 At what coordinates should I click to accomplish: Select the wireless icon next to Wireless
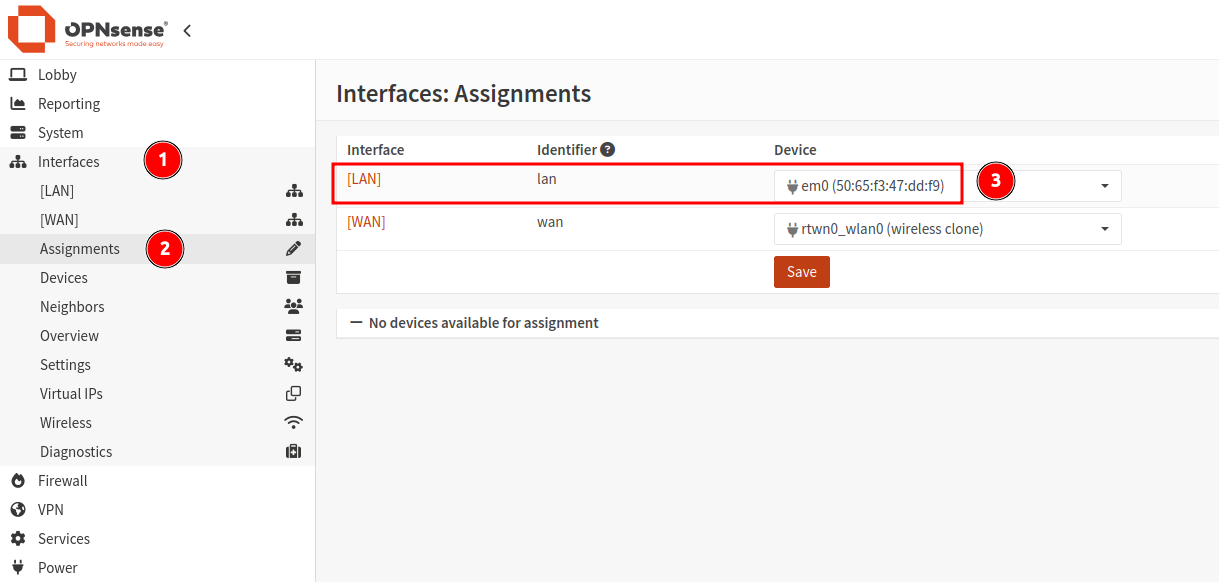(293, 422)
